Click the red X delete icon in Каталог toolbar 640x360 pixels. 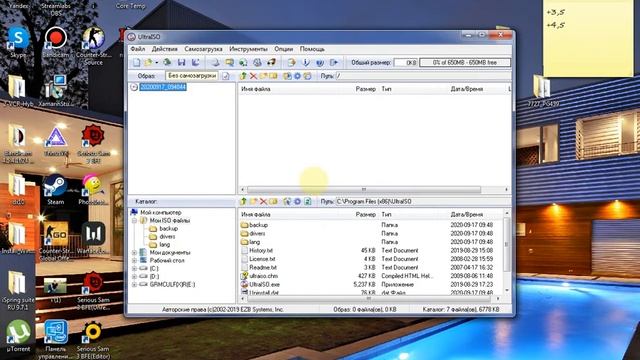[x=263, y=201]
